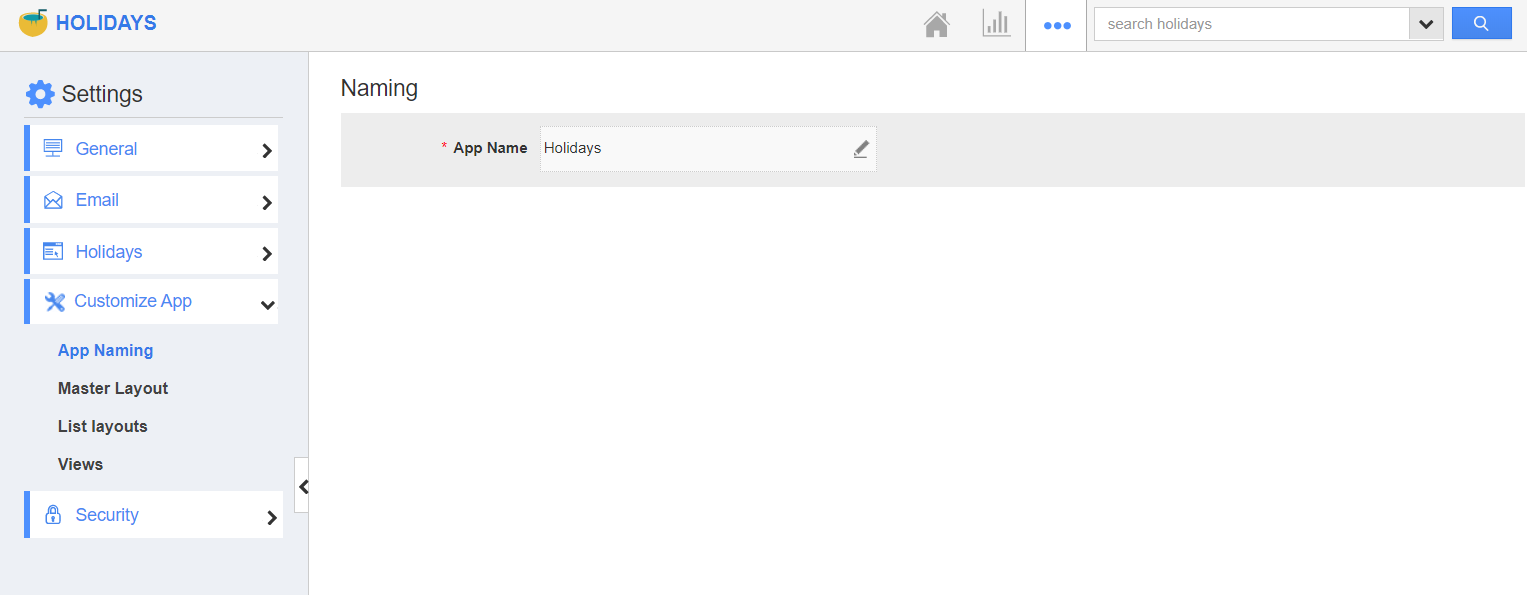Select the Master Layout menu item
This screenshot has width=1527, height=595.
coord(113,388)
